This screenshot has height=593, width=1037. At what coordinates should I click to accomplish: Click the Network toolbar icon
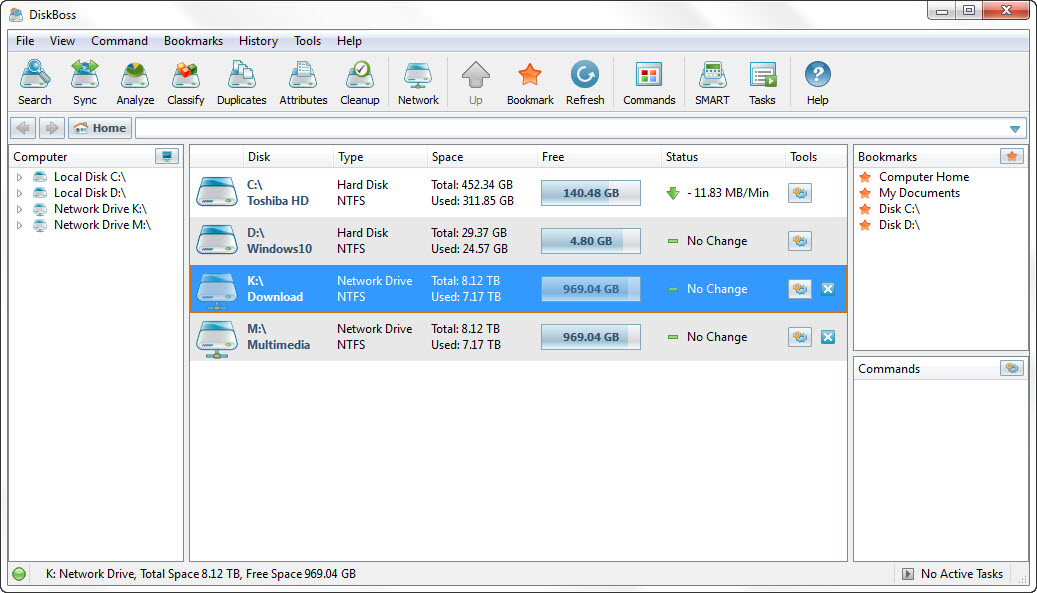click(418, 83)
